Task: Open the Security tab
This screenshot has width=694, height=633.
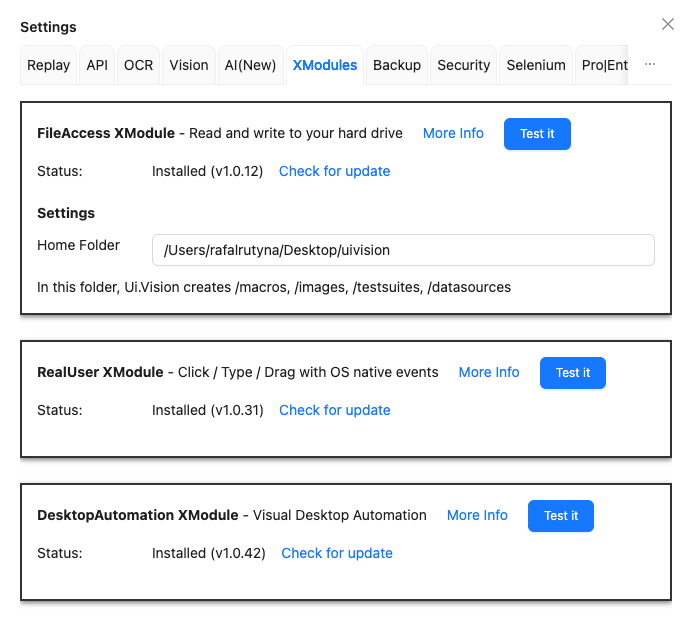Action: 464,65
